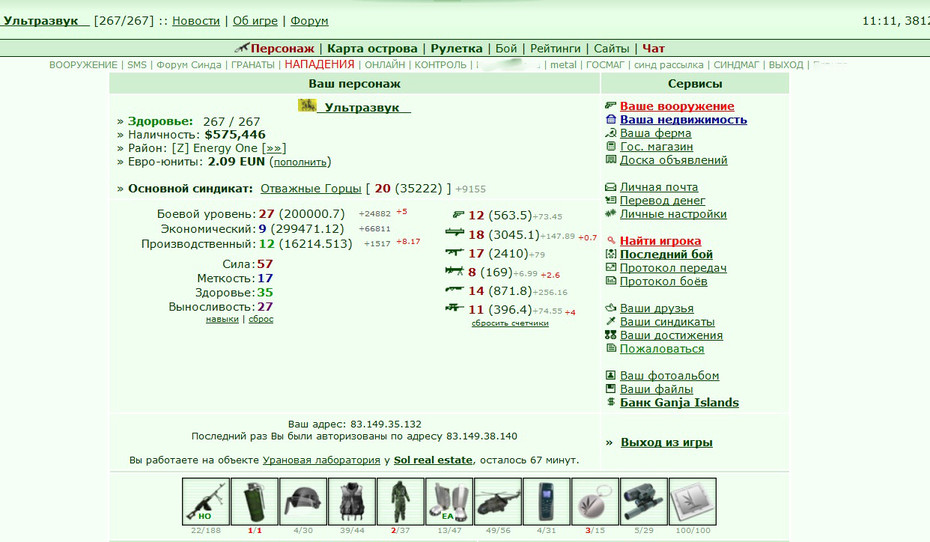The width and height of the screenshot is (930, 542).
Task: Open the SMS shortcut link
Action: pos(137,65)
